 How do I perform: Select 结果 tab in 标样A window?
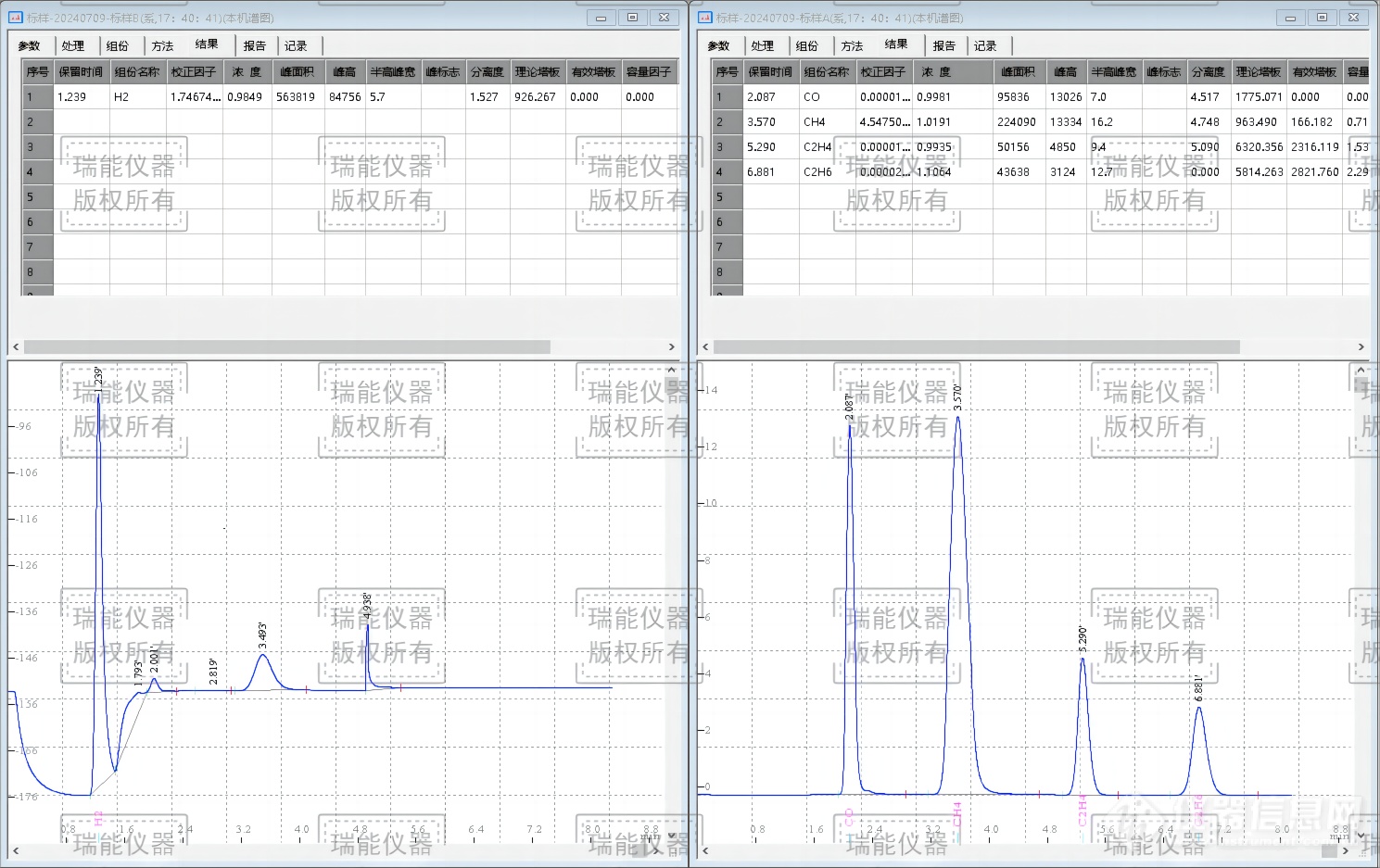pyautogui.click(x=896, y=44)
